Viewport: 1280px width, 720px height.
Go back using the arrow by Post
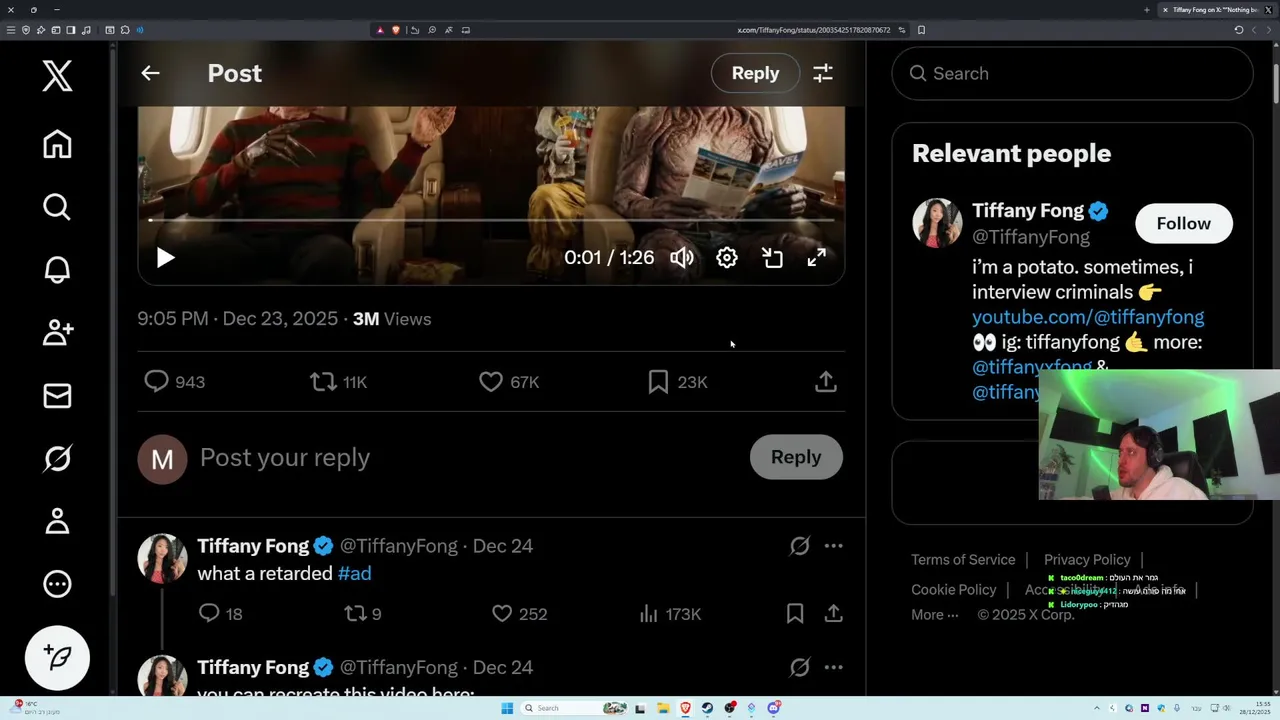[x=150, y=73]
